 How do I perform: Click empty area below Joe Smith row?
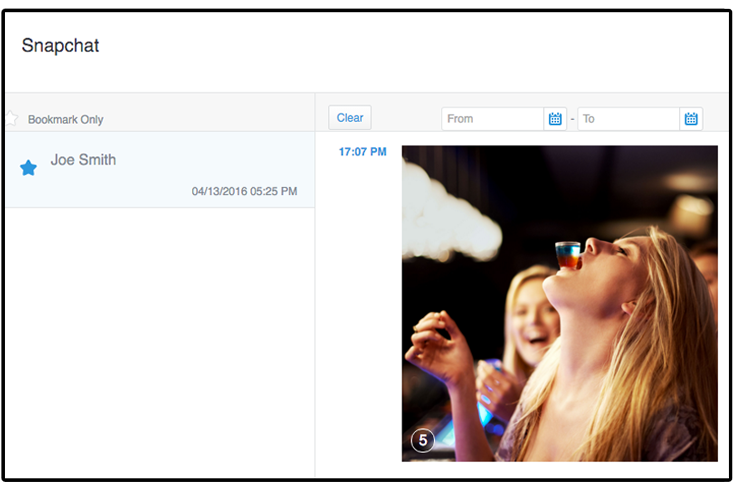pyautogui.click(x=160, y=340)
